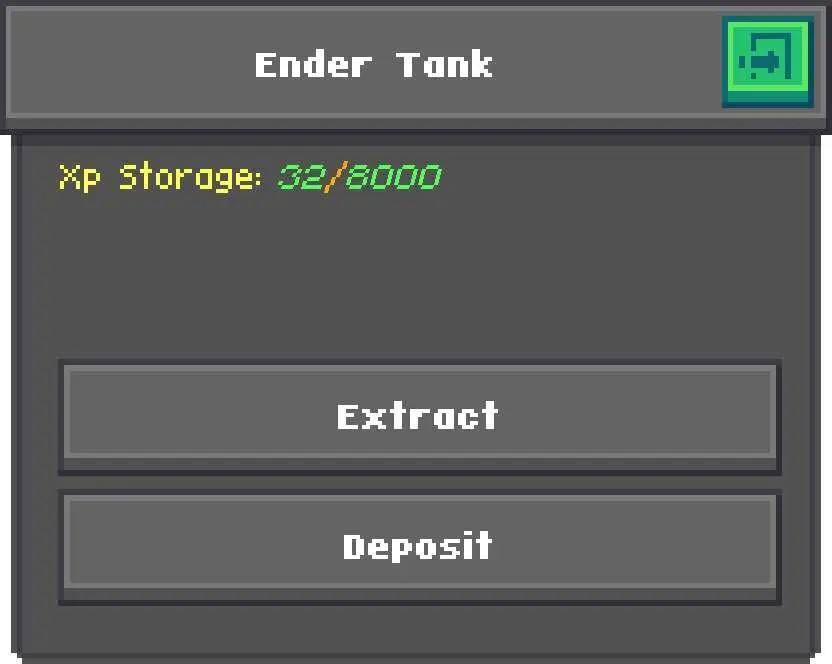Image resolution: width=832 pixels, height=664 pixels.
Task: Select the Xp Storage label
Action: click(159, 177)
